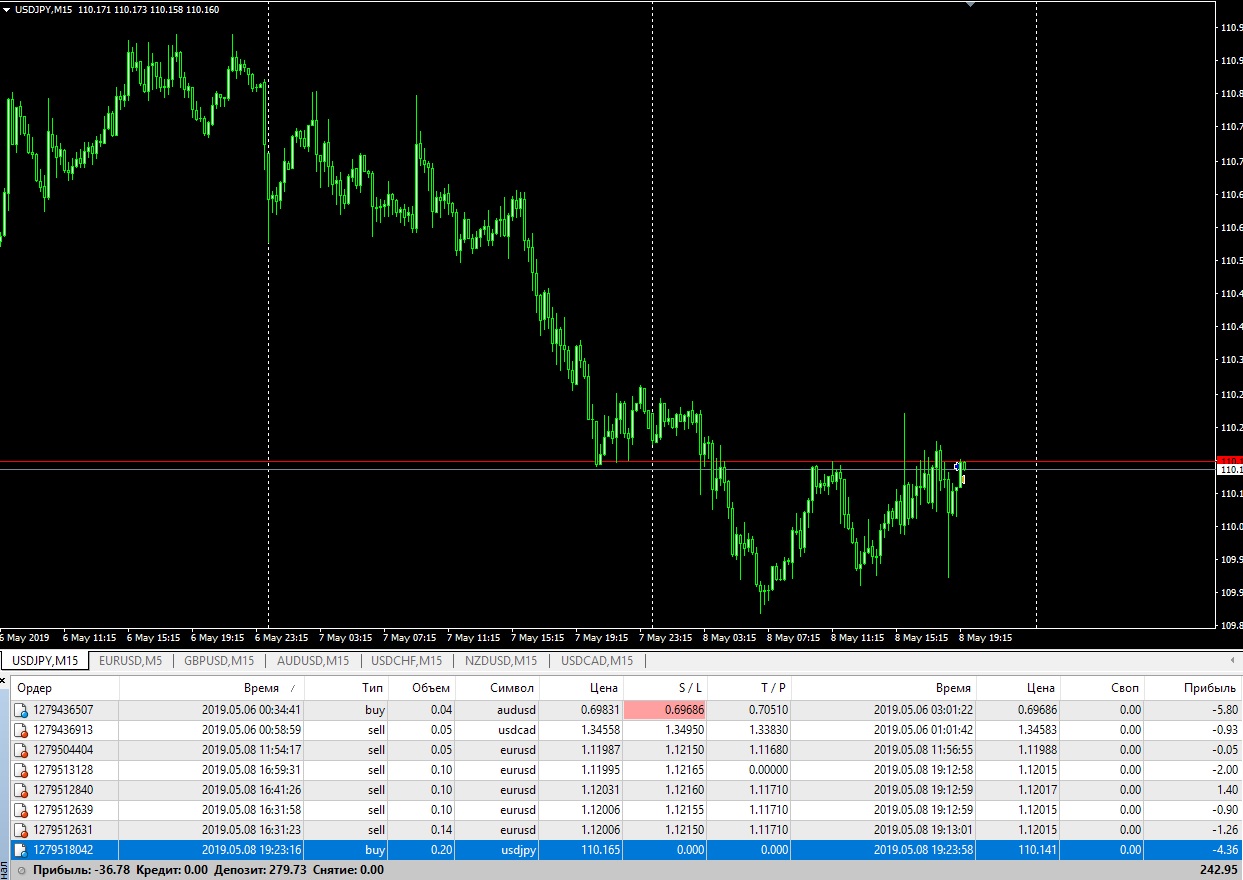
Task: Click the order icon for 1279504404
Action: pos(21,750)
